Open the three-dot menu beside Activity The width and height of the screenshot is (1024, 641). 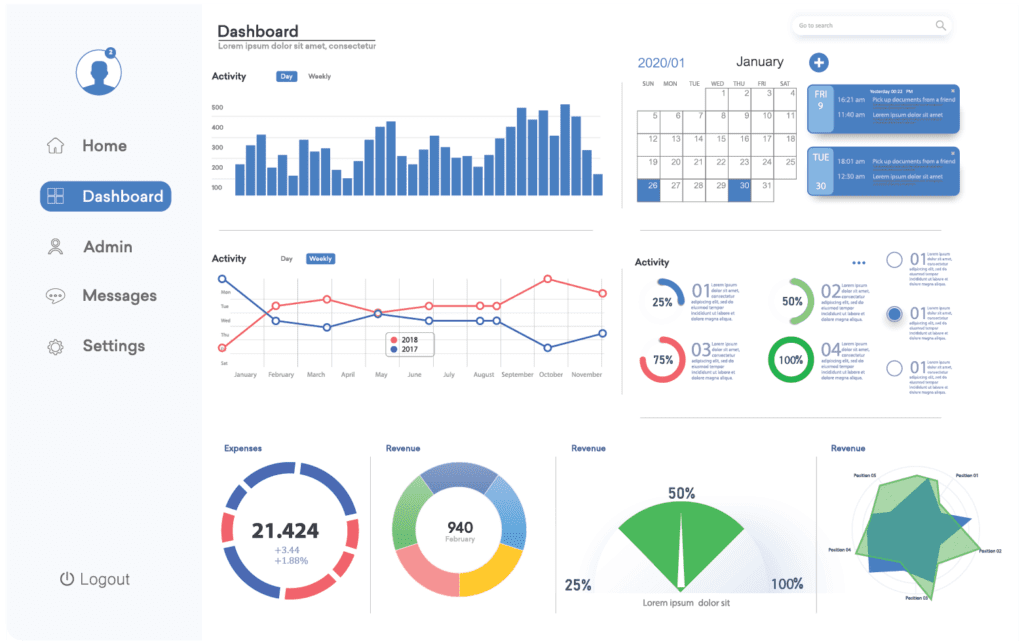point(858,263)
